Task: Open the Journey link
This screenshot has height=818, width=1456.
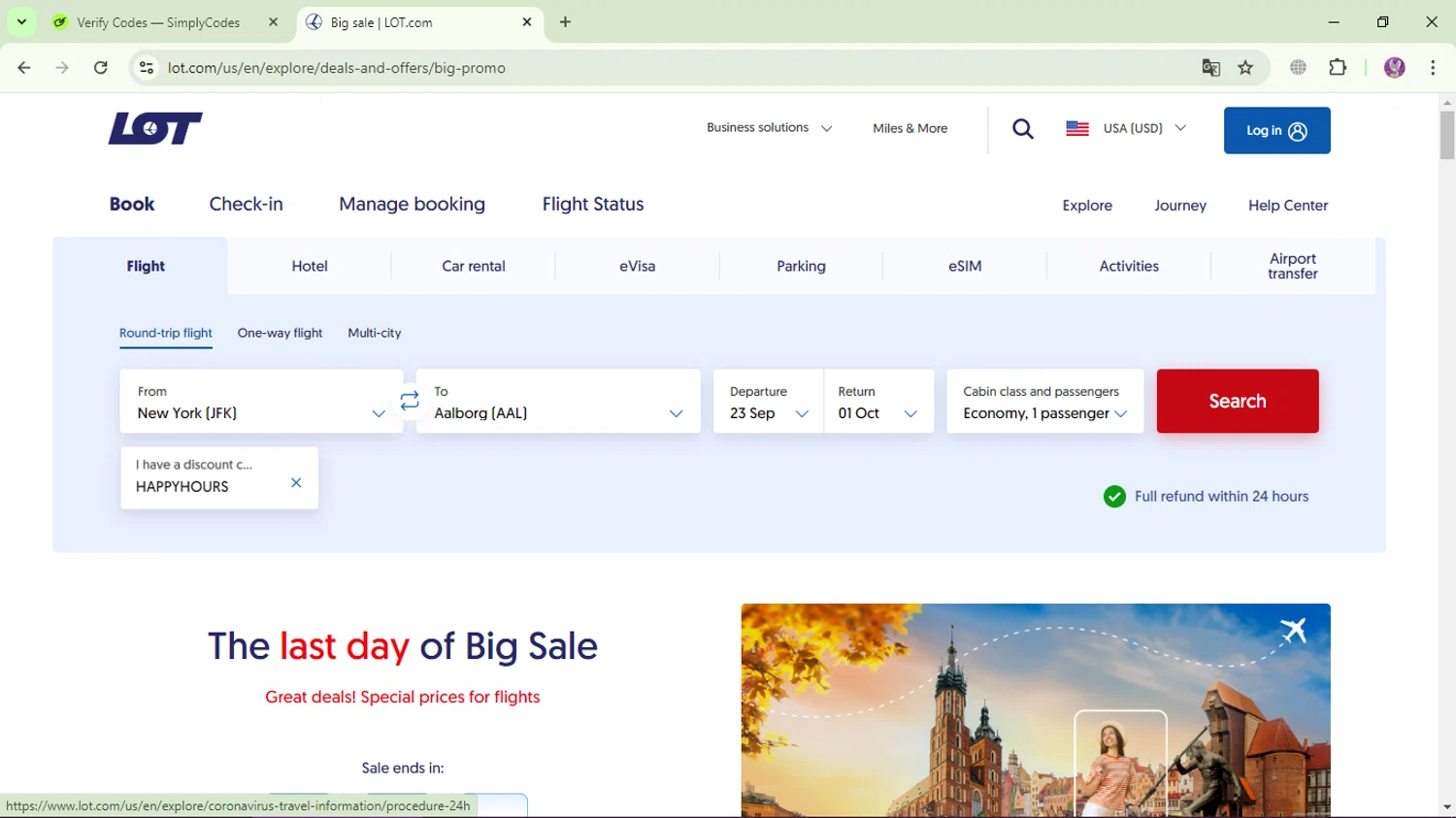Action: tap(1180, 206)
